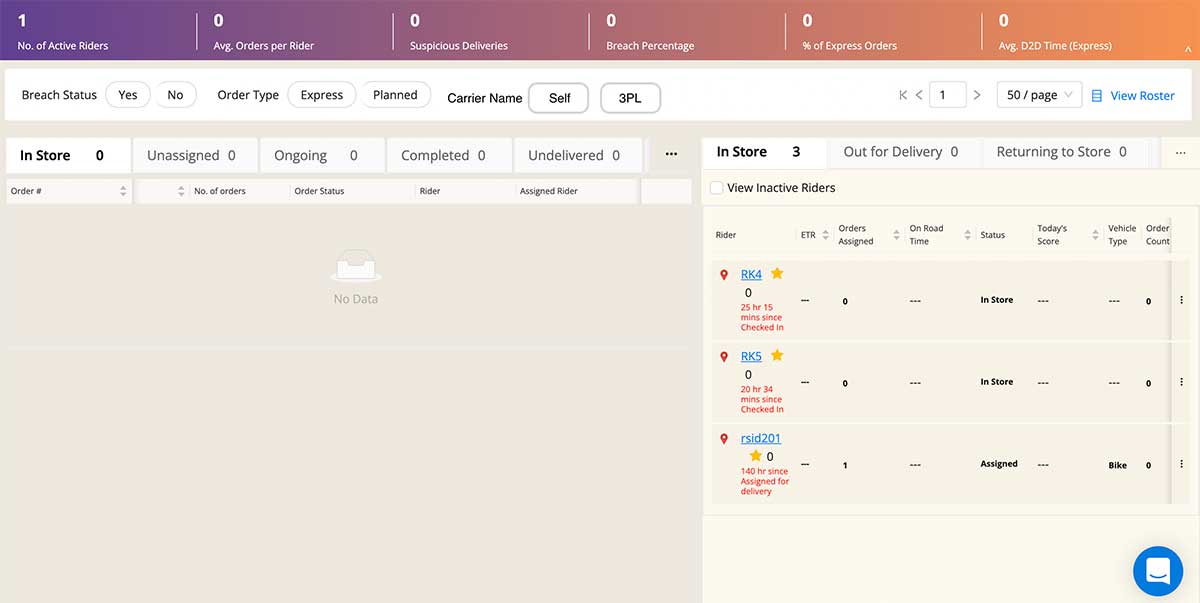The height and width of the screenshot is (603, 1200).
Task: Go to the first page arrow
Action: click(x=903, y=95)
